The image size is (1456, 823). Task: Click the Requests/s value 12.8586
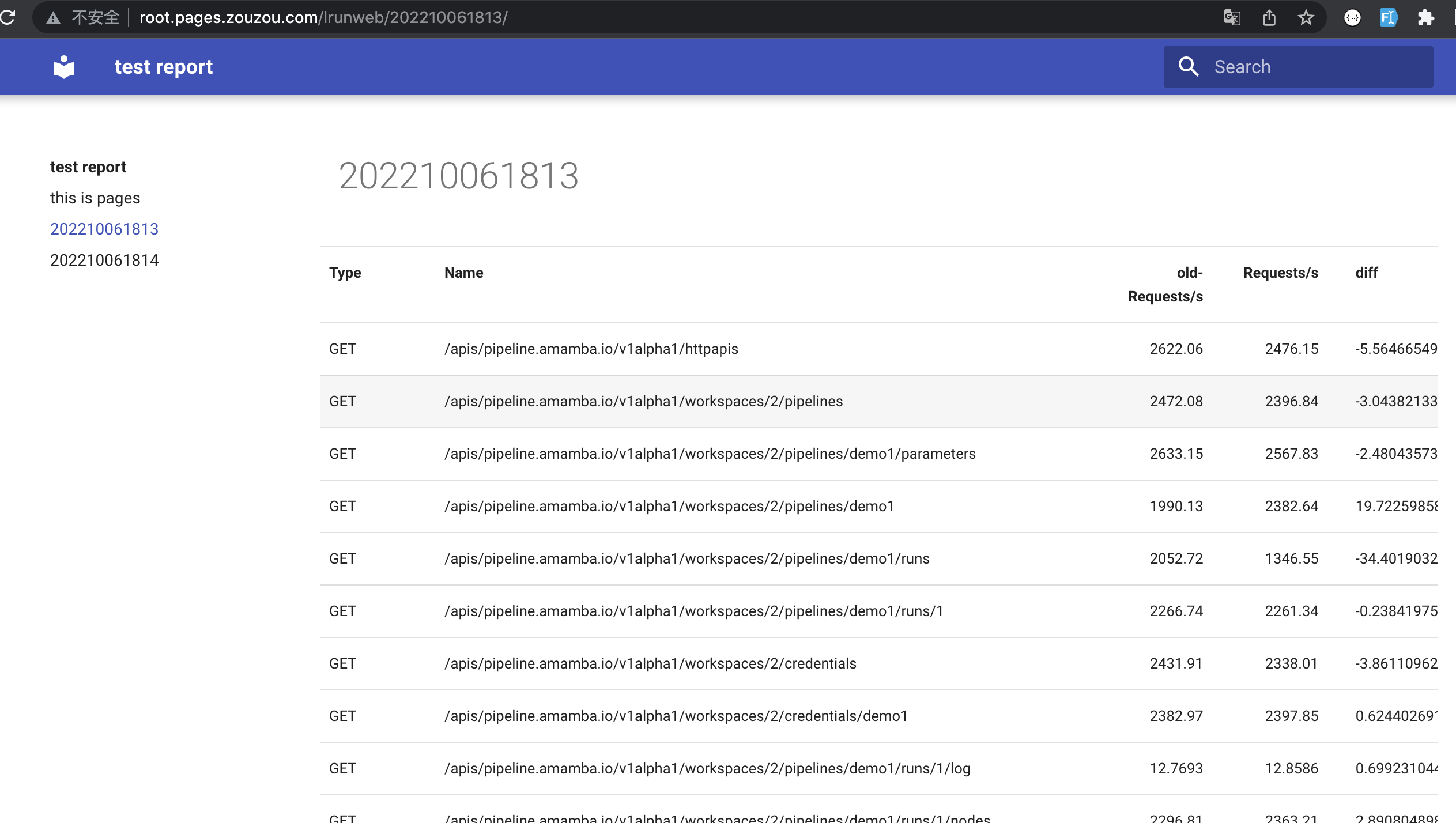(1291, 768)
